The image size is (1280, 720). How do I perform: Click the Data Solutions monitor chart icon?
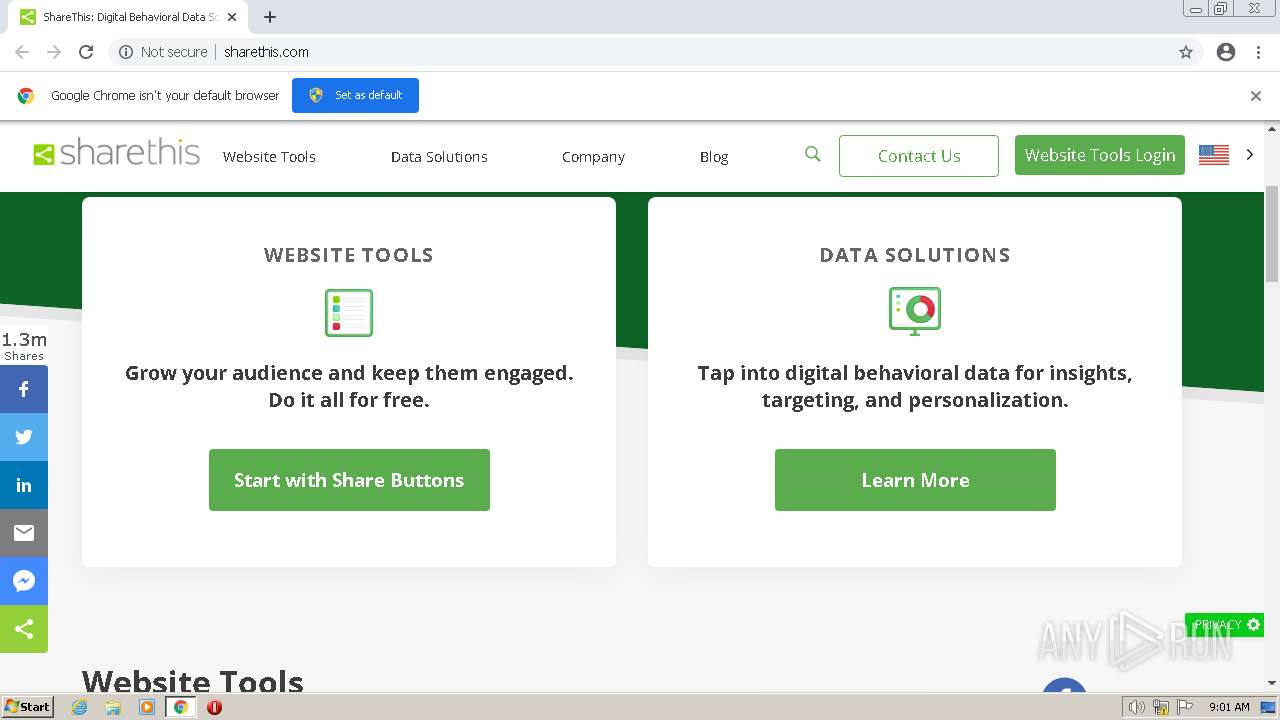[x=915, y=311]
